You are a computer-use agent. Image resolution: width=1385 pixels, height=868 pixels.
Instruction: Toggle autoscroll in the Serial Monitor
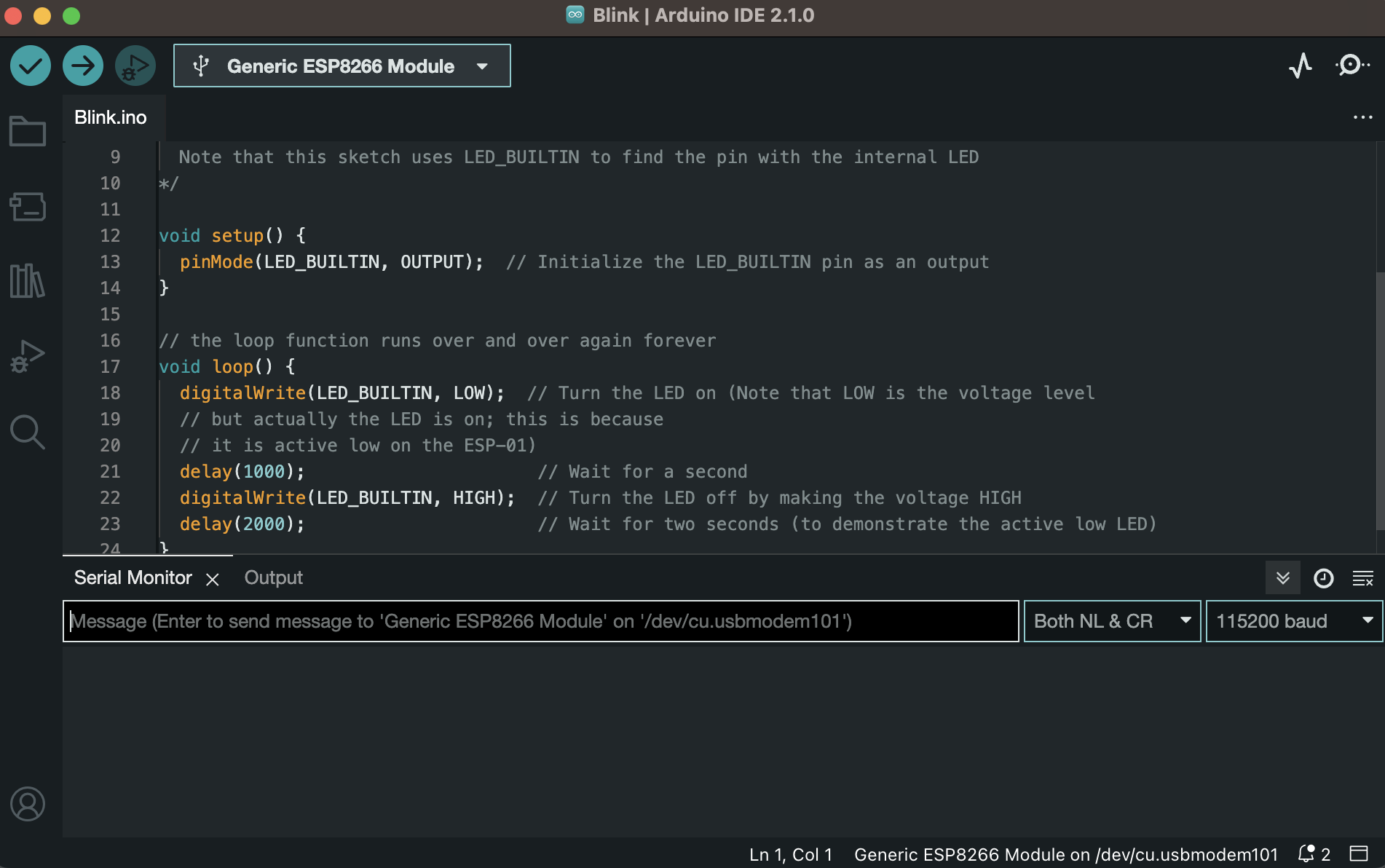[x=1283, y=578]
